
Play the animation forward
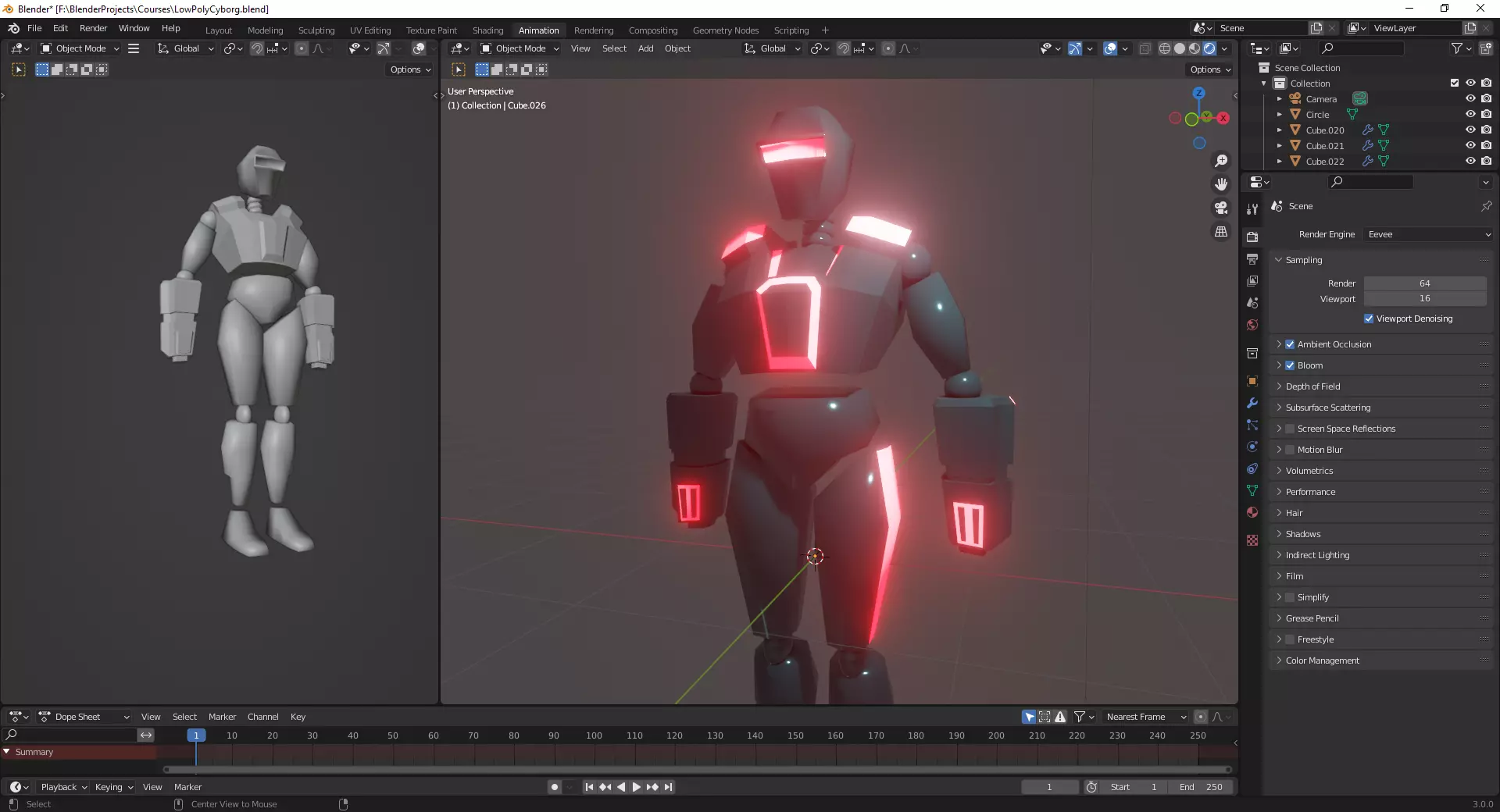[636, 787]
